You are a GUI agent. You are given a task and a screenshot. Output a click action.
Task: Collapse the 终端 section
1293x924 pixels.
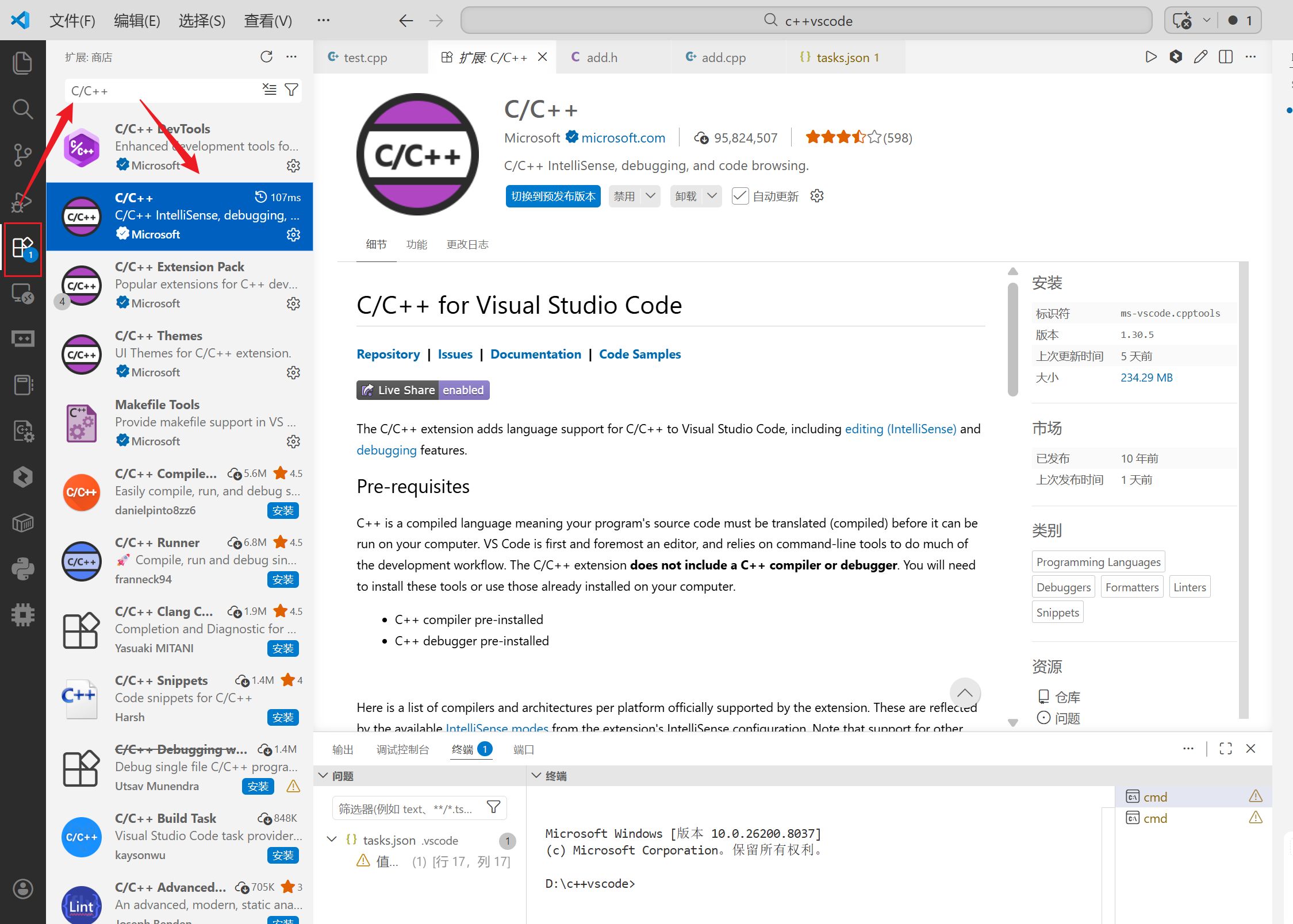click(536, 776)
